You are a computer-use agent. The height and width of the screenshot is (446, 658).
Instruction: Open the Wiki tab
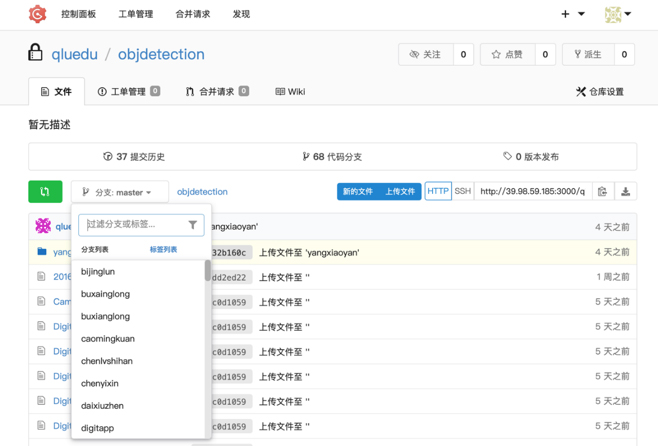290,91
